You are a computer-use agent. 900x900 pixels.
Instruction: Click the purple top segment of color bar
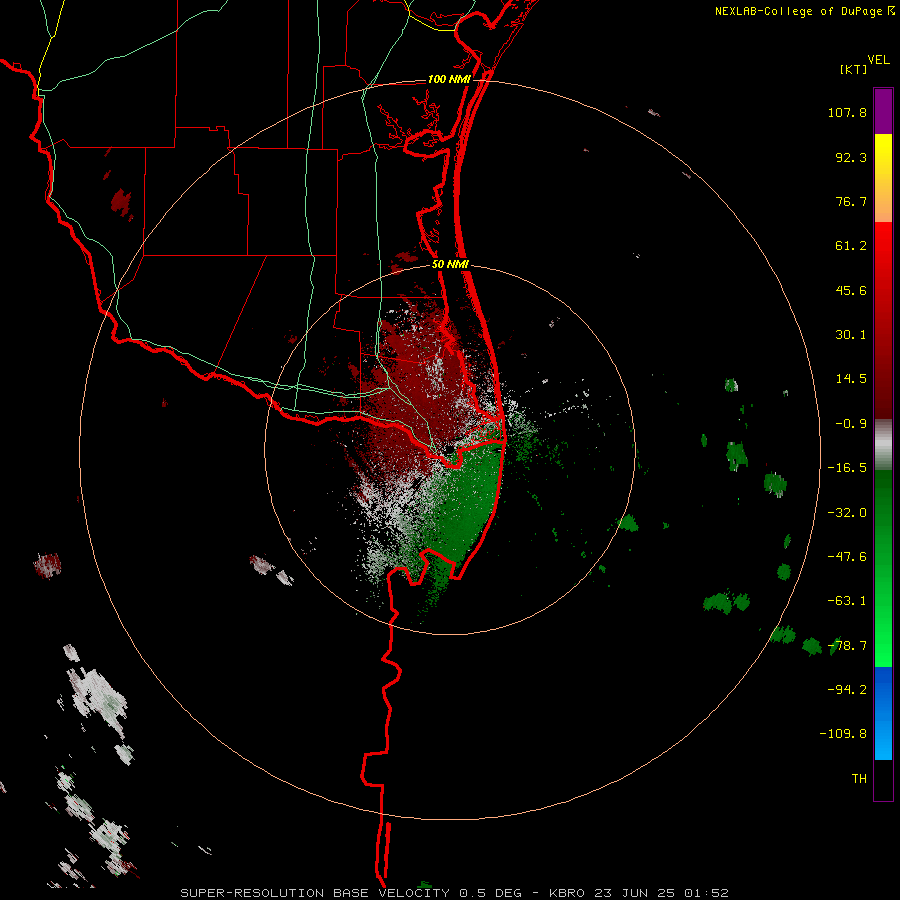click(x=883, y=111)
